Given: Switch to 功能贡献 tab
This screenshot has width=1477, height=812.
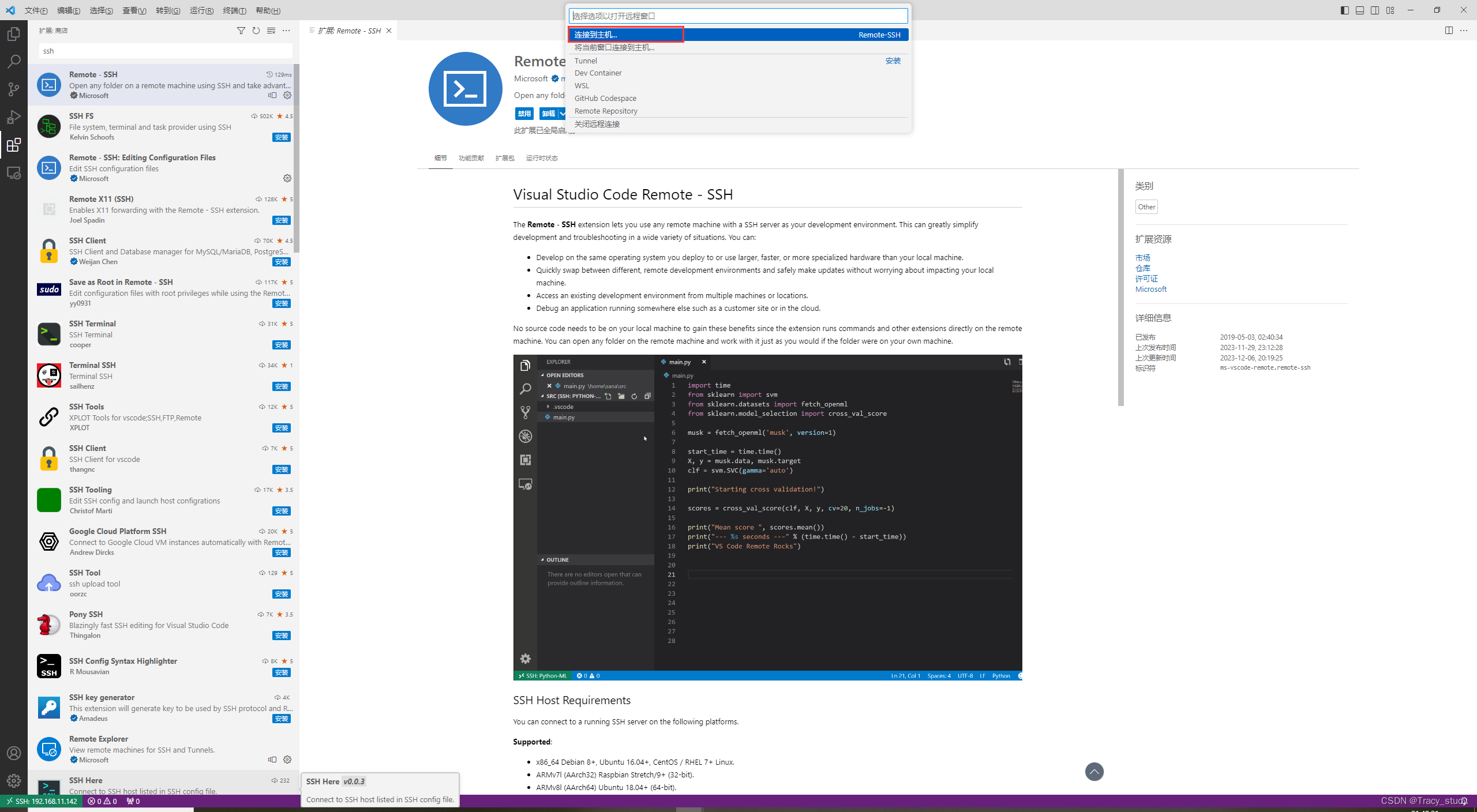Looking at the screenshot, I should point(471,158).
